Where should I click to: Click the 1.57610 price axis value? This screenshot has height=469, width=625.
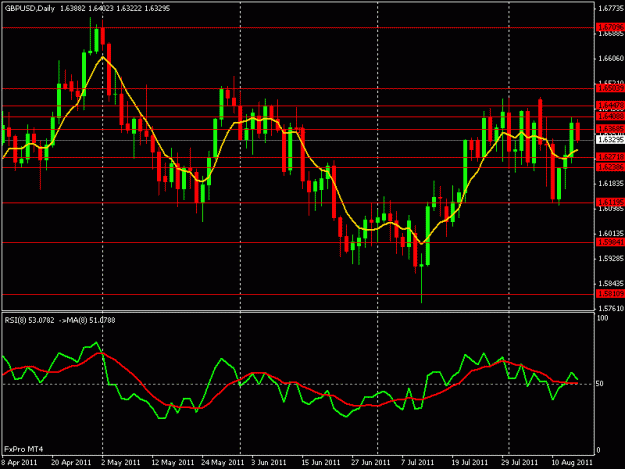tap(611, 308)
